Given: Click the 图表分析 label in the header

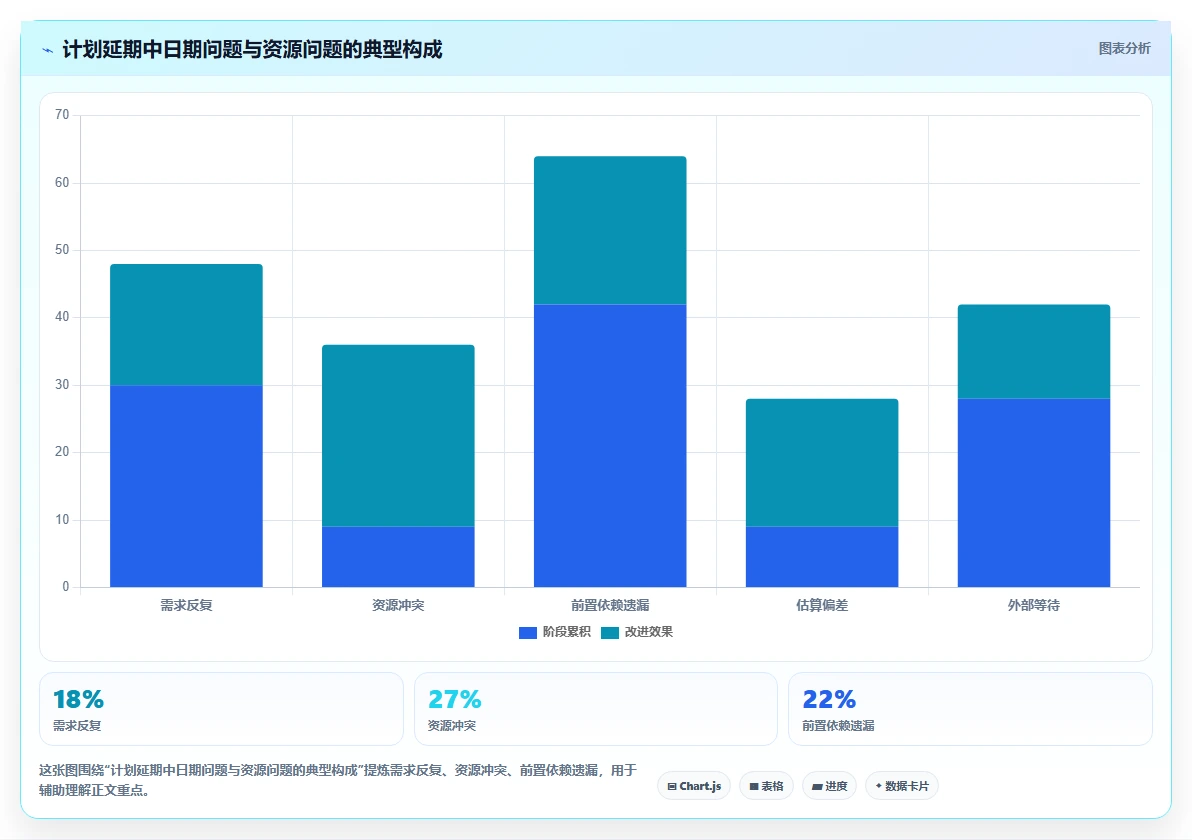Looking at the screenshot, I should (x=1124, y=49).
